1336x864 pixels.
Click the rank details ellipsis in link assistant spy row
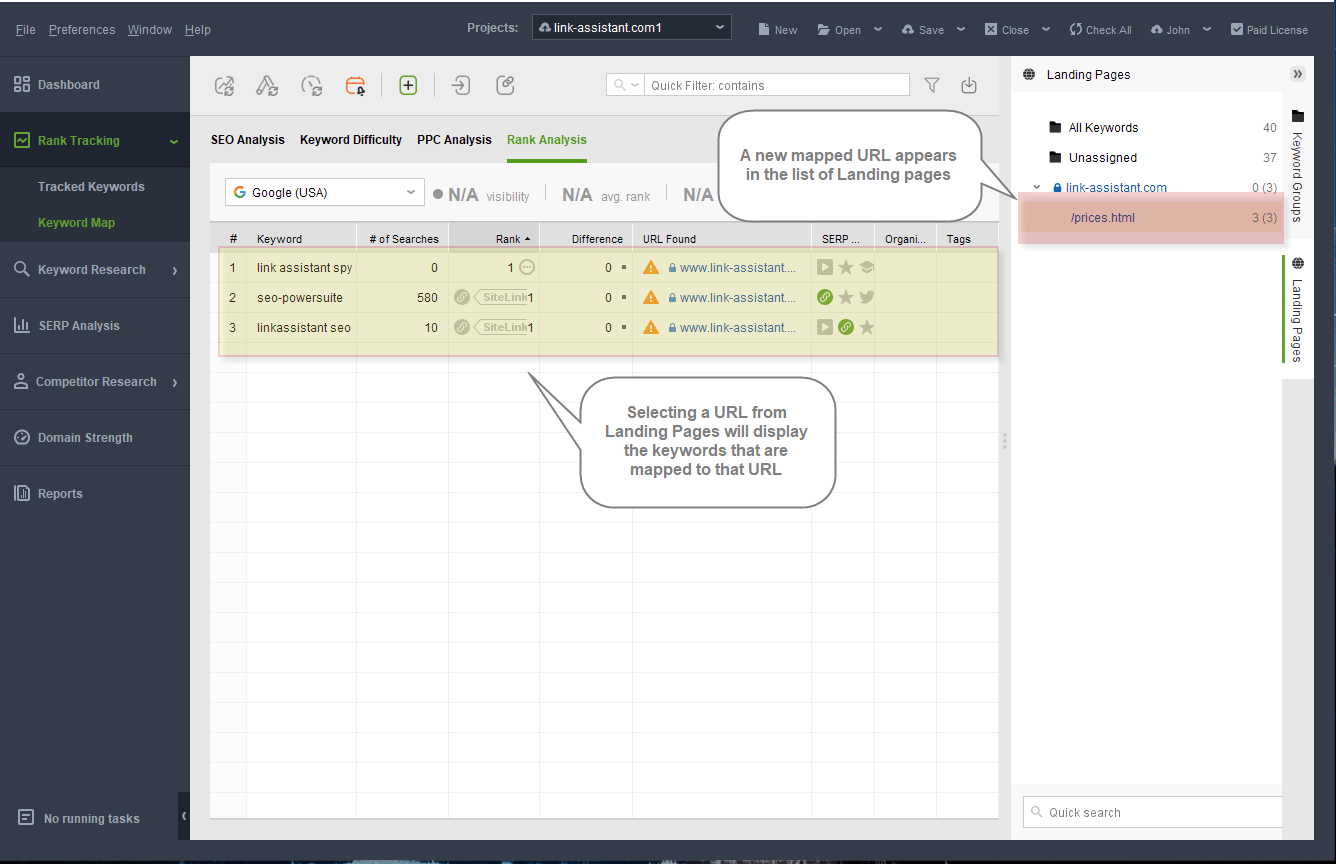pos(527,268)
